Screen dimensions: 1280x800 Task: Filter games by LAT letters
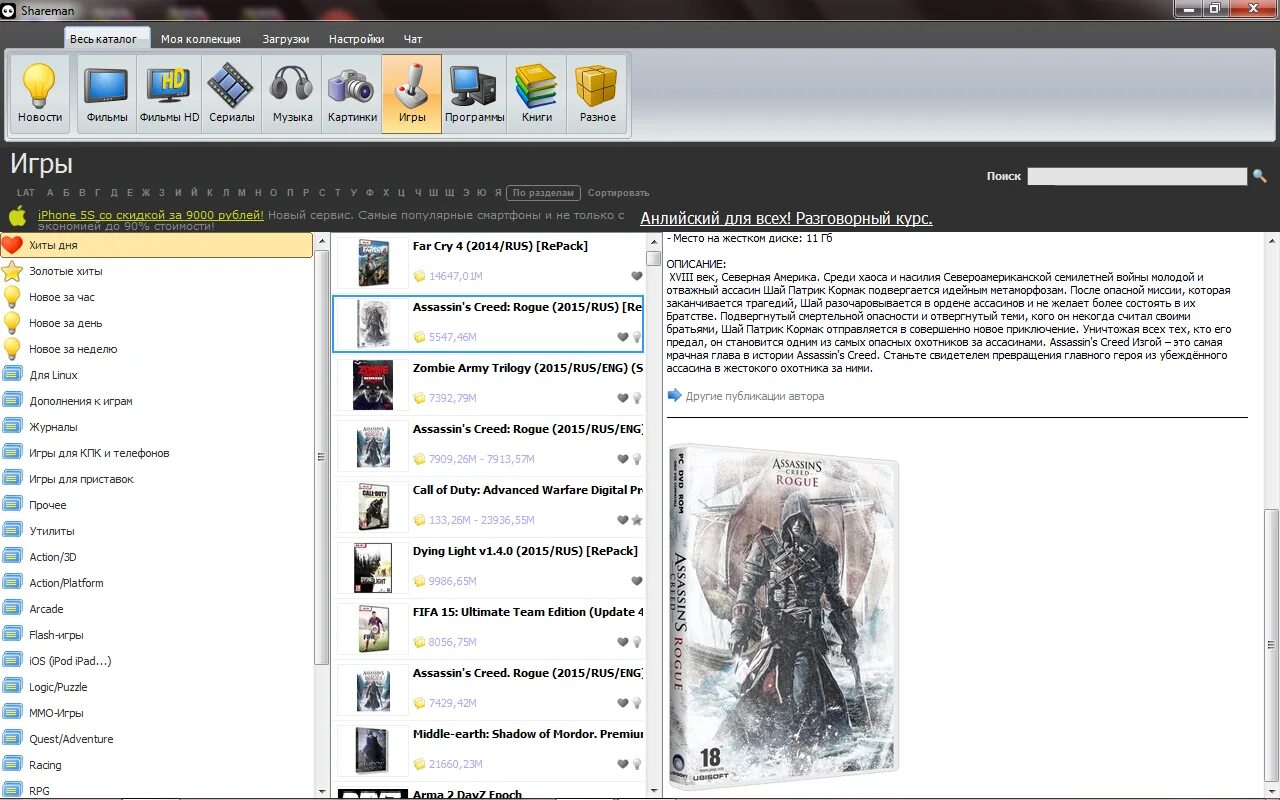pyautogui.click(x=26, y=193)
